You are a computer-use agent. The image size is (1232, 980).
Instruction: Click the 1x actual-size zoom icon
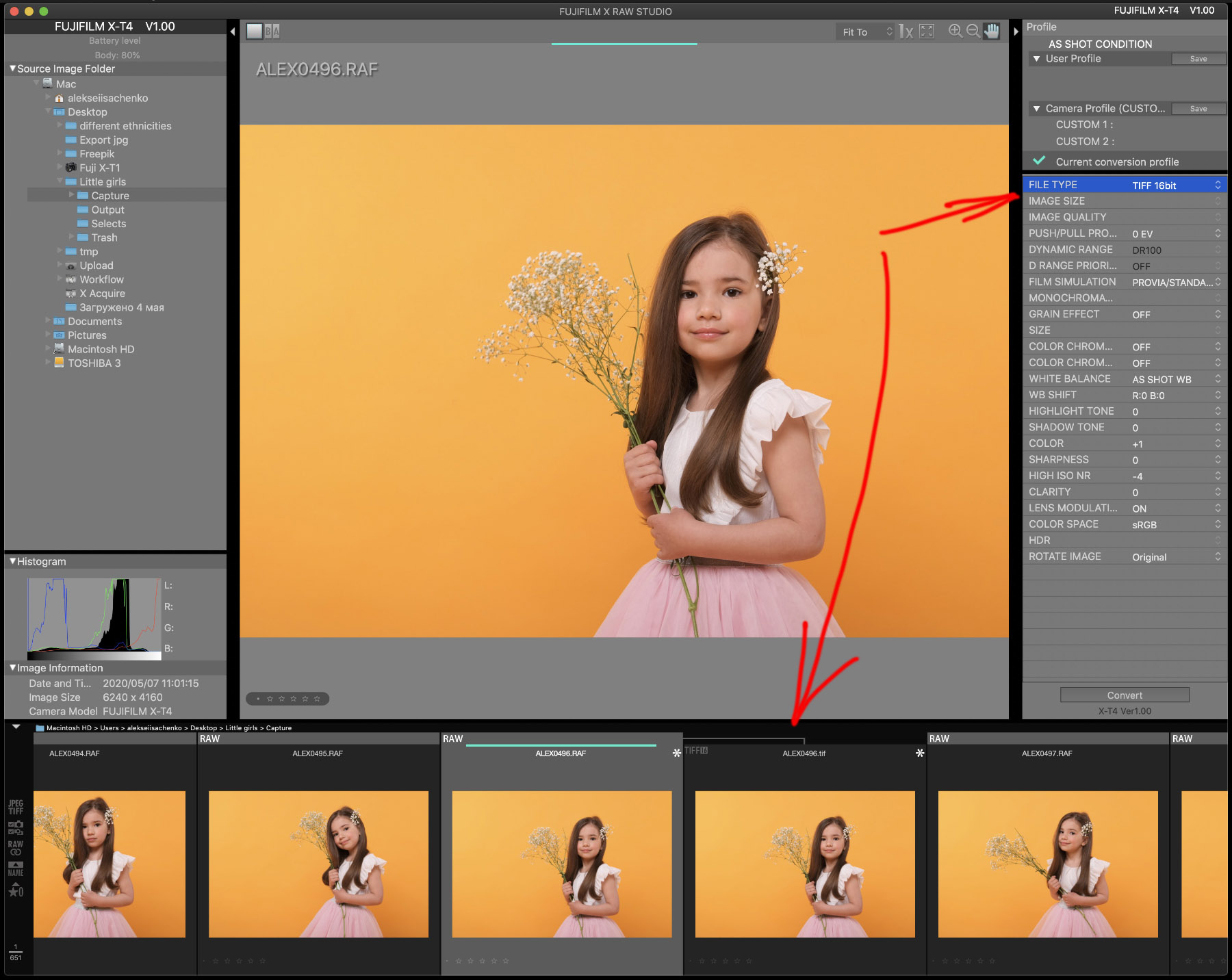(906, 31)
